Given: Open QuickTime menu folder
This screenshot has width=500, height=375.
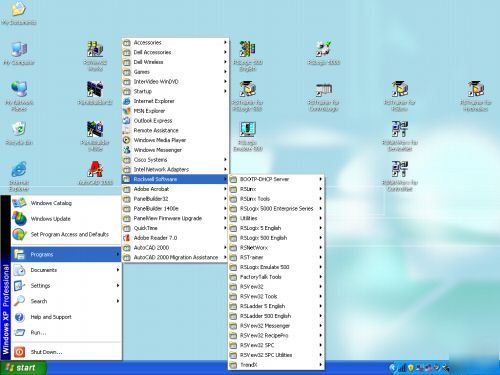Looking at the screenshot, I should (x=175, y=228).
